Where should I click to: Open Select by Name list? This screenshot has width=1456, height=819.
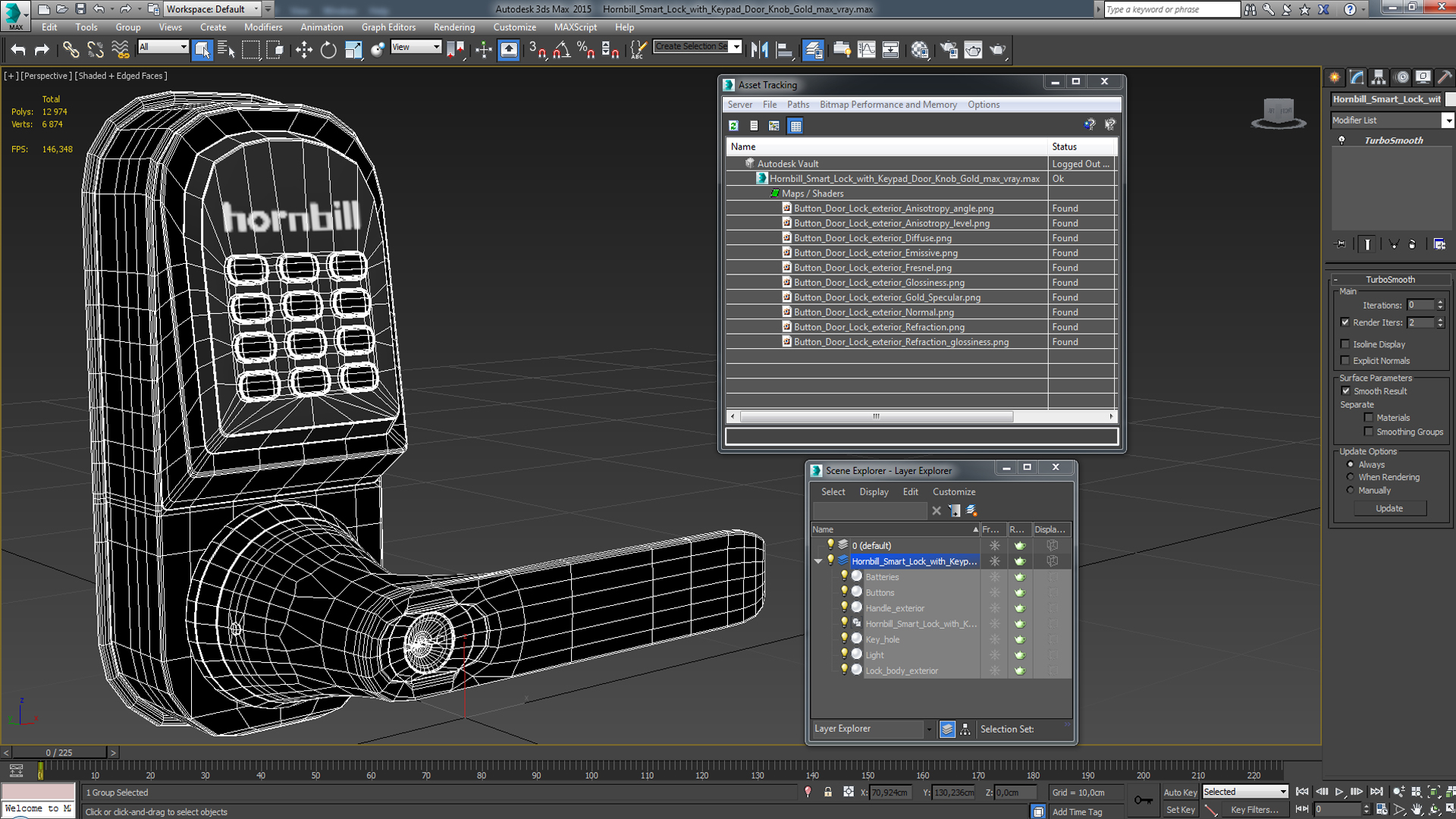(x=226, y=50)
